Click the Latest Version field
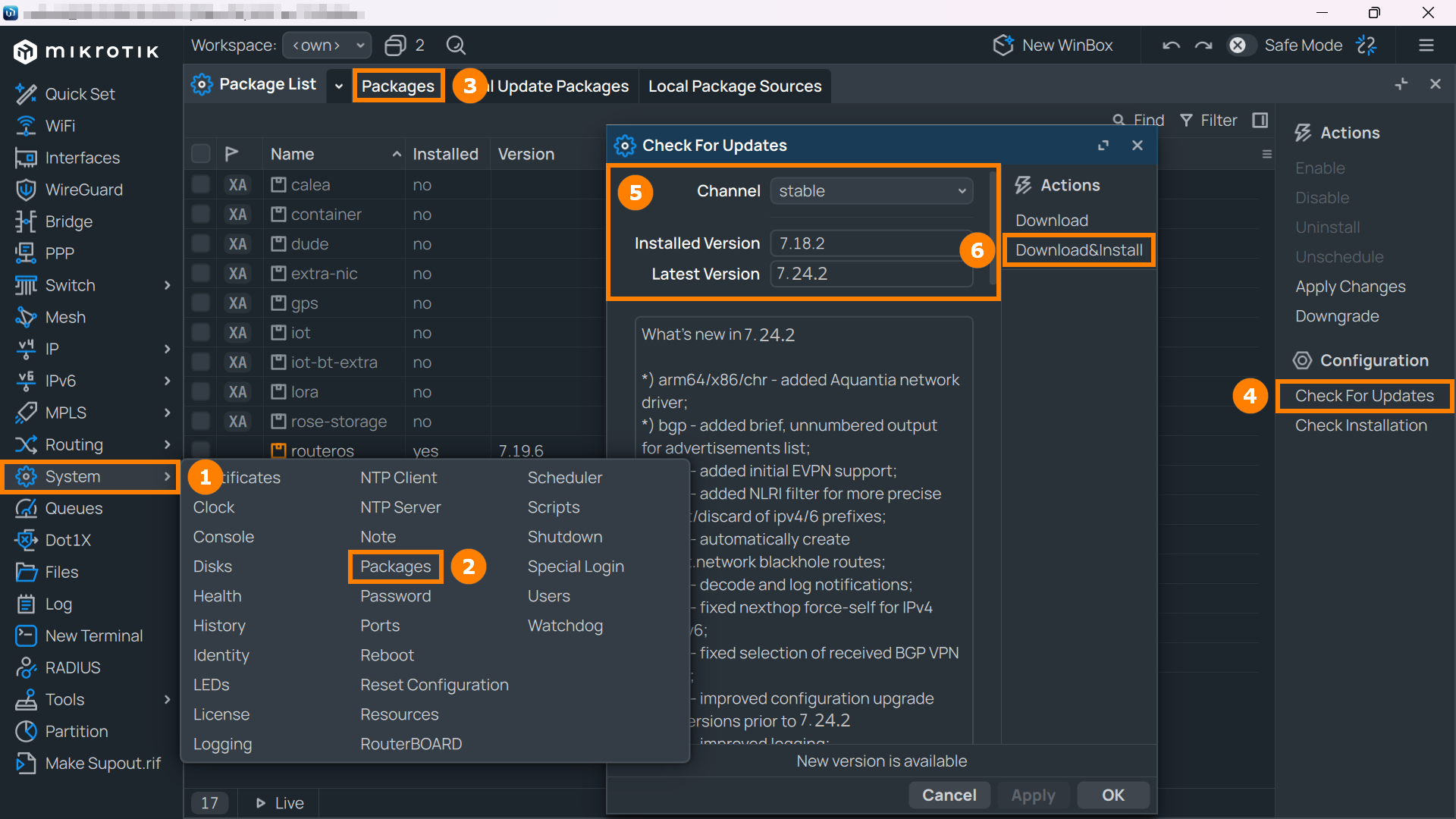1456x819 pixels. click(871, 274)
